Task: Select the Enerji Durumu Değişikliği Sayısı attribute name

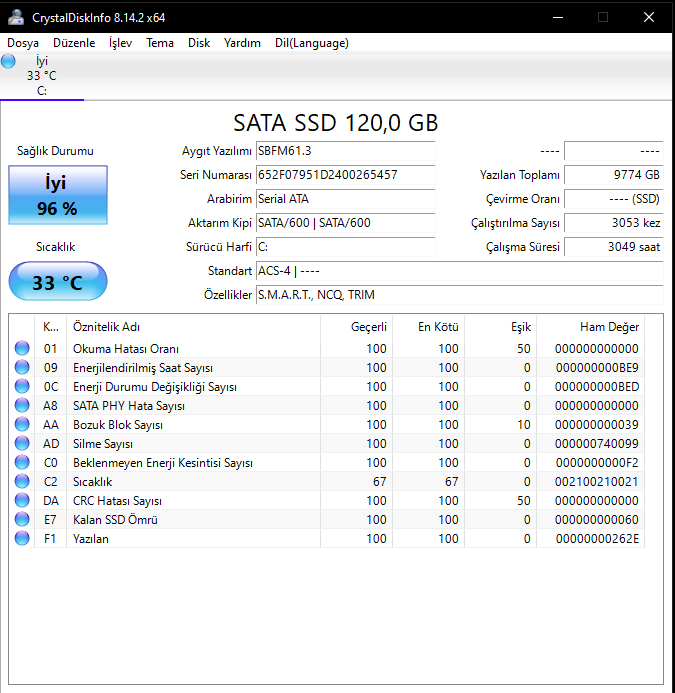Action: (155, 387)
